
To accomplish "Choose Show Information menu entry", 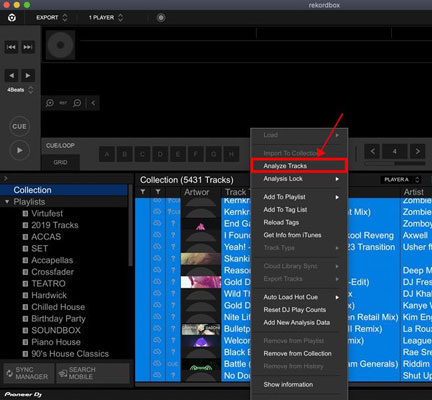I will [299, 384].
